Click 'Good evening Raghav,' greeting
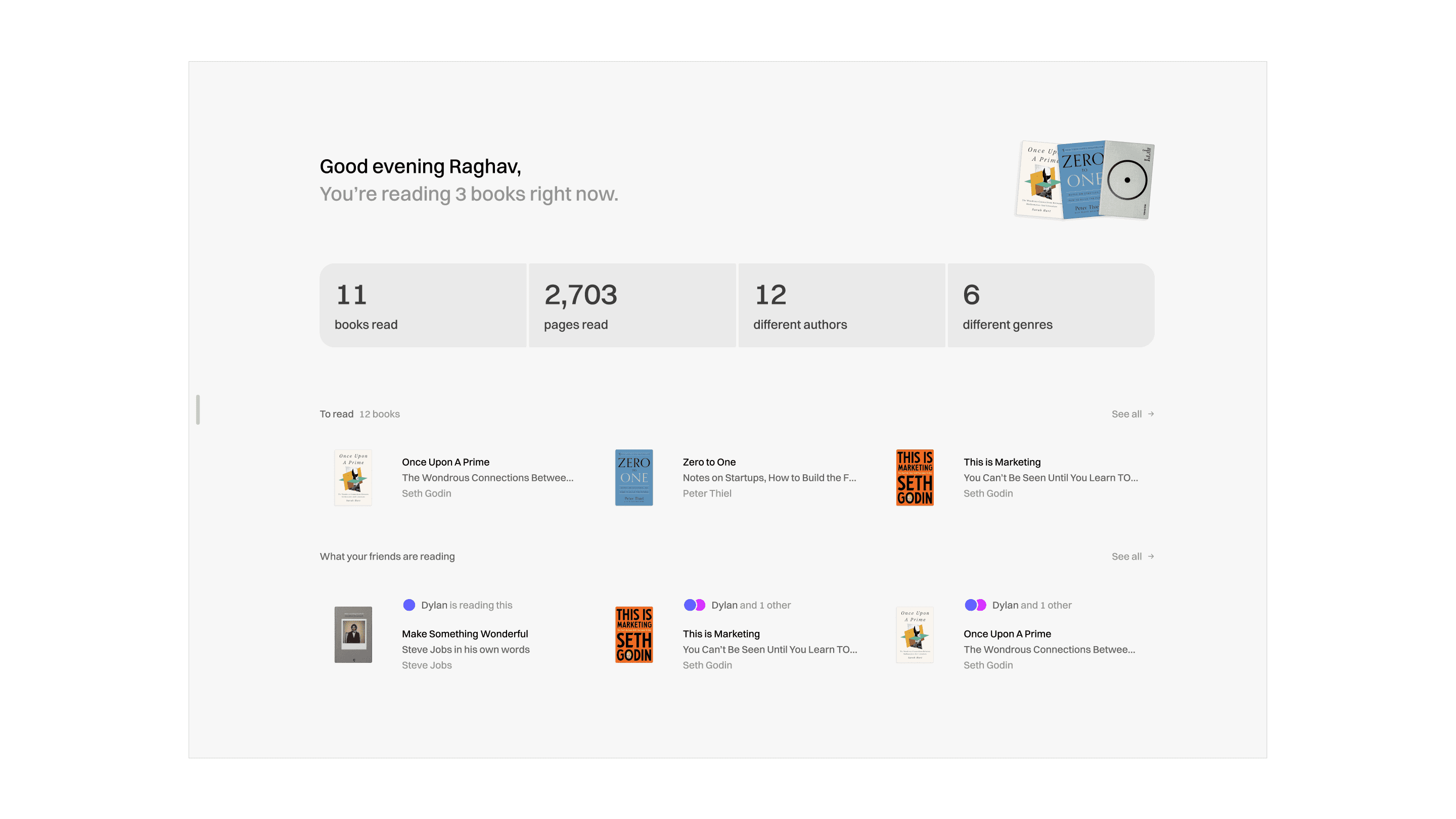The width and height of the screenshot is (1456, 819). click(420, 166)
